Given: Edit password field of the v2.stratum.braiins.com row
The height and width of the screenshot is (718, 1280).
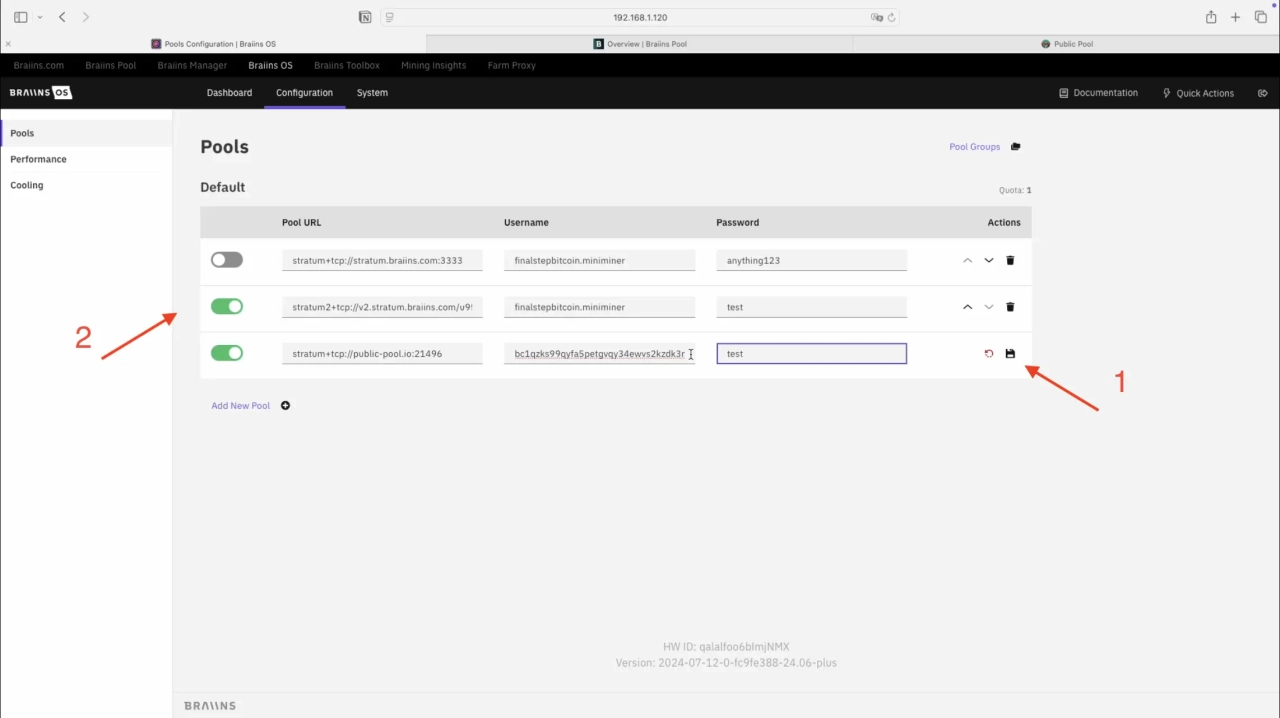Looking at the screenshot, I should point(812,307).
